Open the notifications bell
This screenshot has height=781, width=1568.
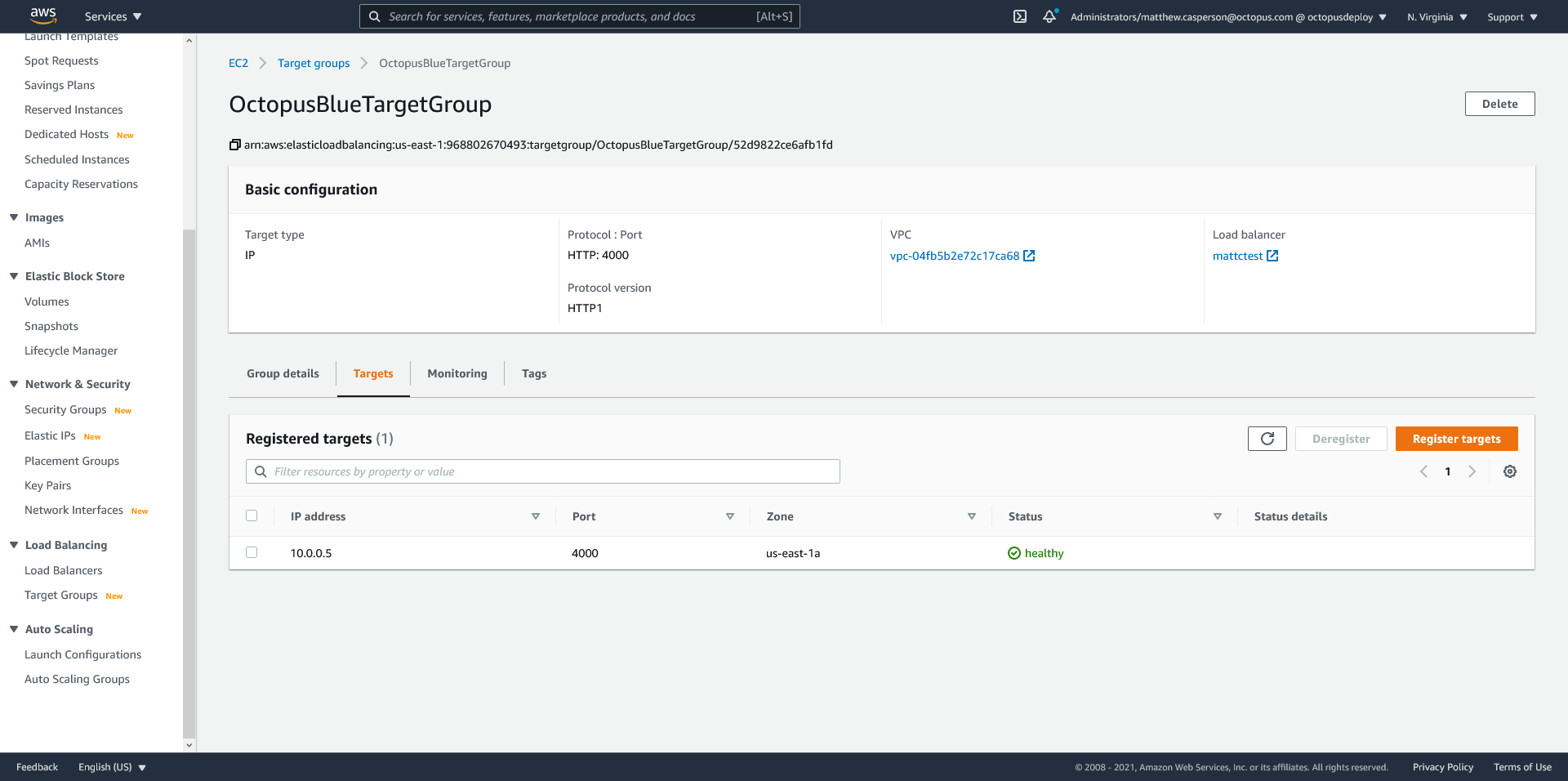[x=1049, y=16]
